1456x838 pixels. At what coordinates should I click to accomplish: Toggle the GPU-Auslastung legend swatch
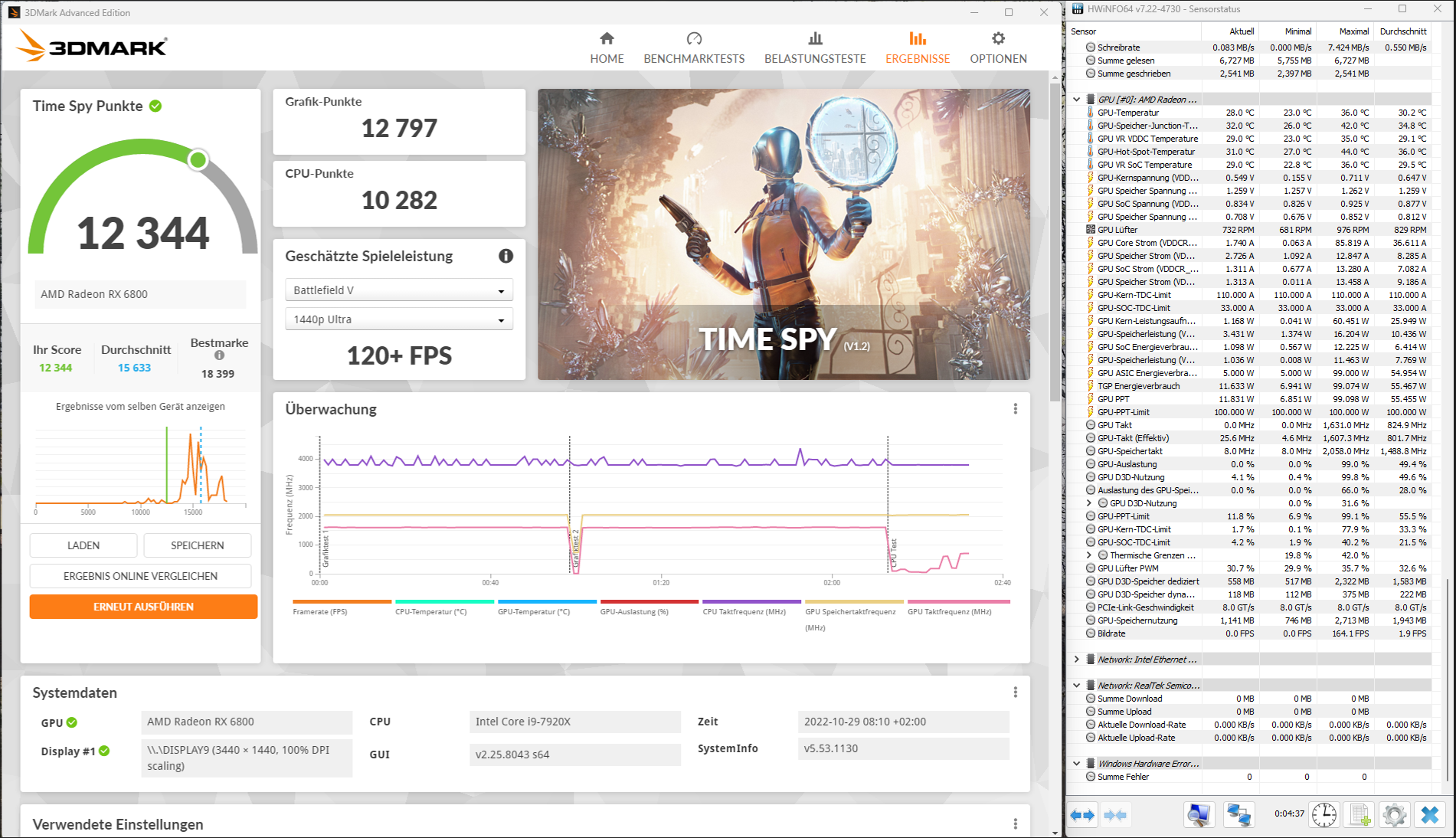point(649,601)
